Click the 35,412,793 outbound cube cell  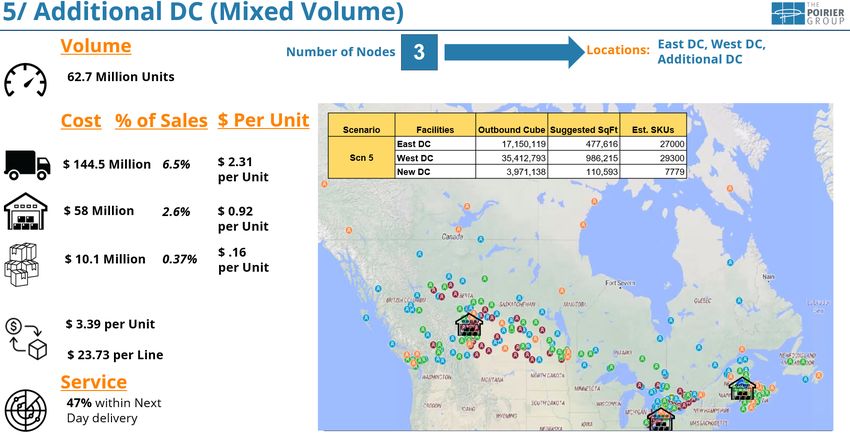(512, 158)
